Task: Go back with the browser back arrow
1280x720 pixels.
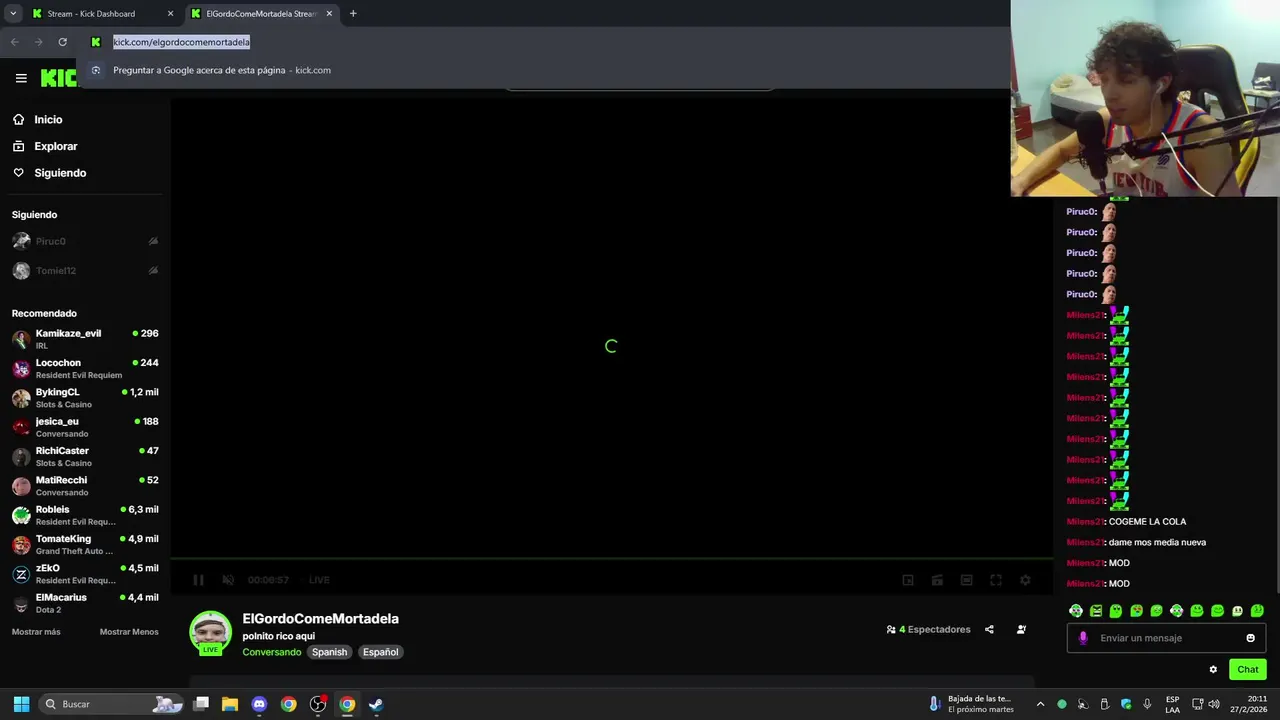Action: point(14,42)
